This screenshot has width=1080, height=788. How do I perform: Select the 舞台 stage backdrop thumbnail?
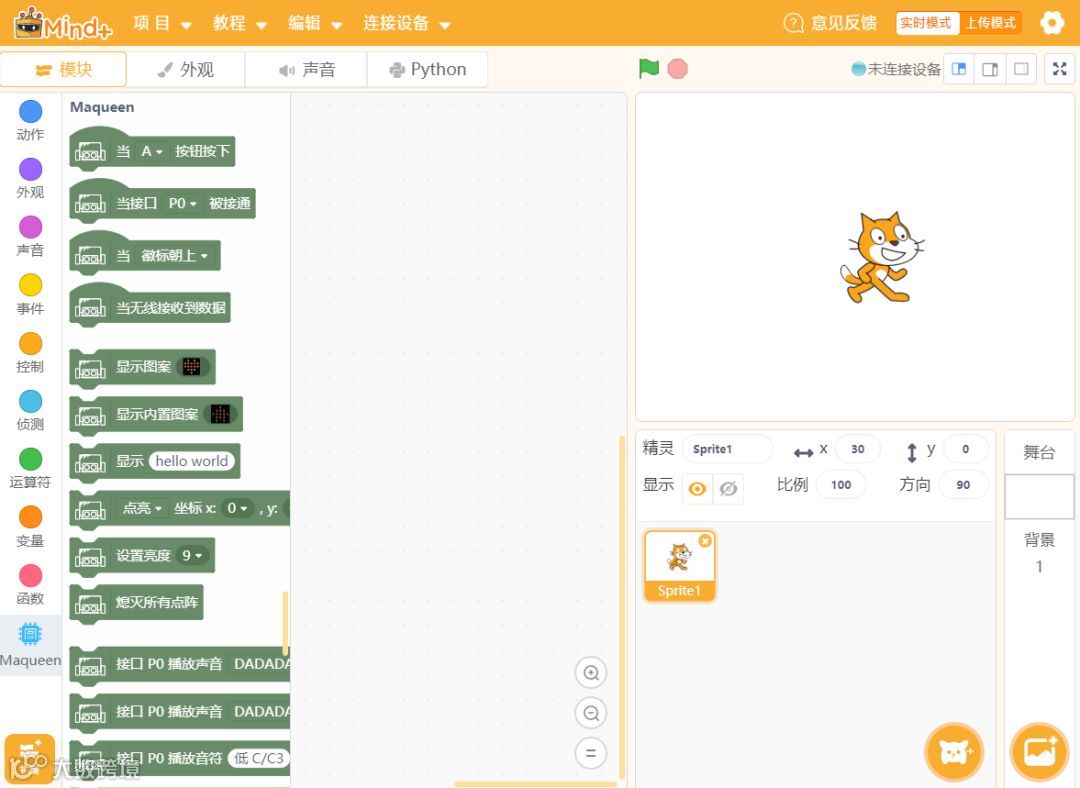click(x=1039, y=496)
